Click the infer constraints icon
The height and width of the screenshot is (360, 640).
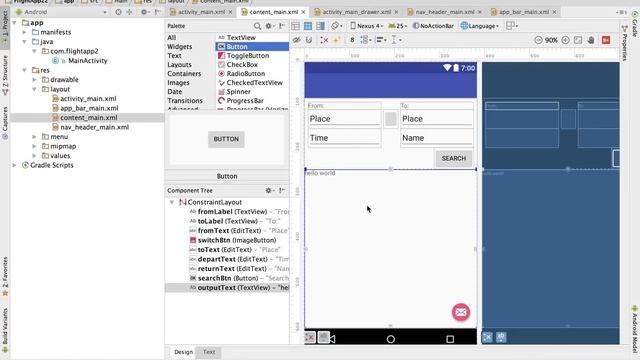tap(337, 40)
